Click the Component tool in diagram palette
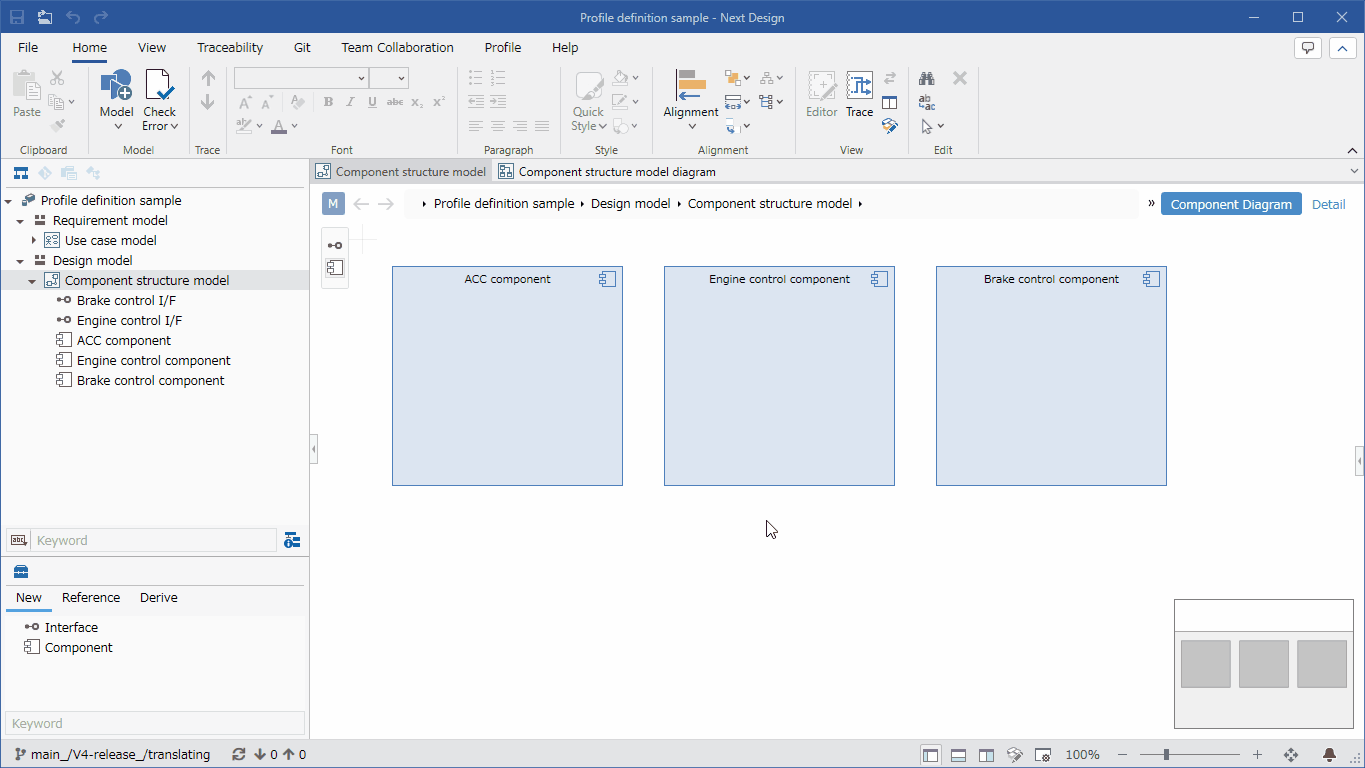This screenshot has height=768, width=1365. click(335, 267)
